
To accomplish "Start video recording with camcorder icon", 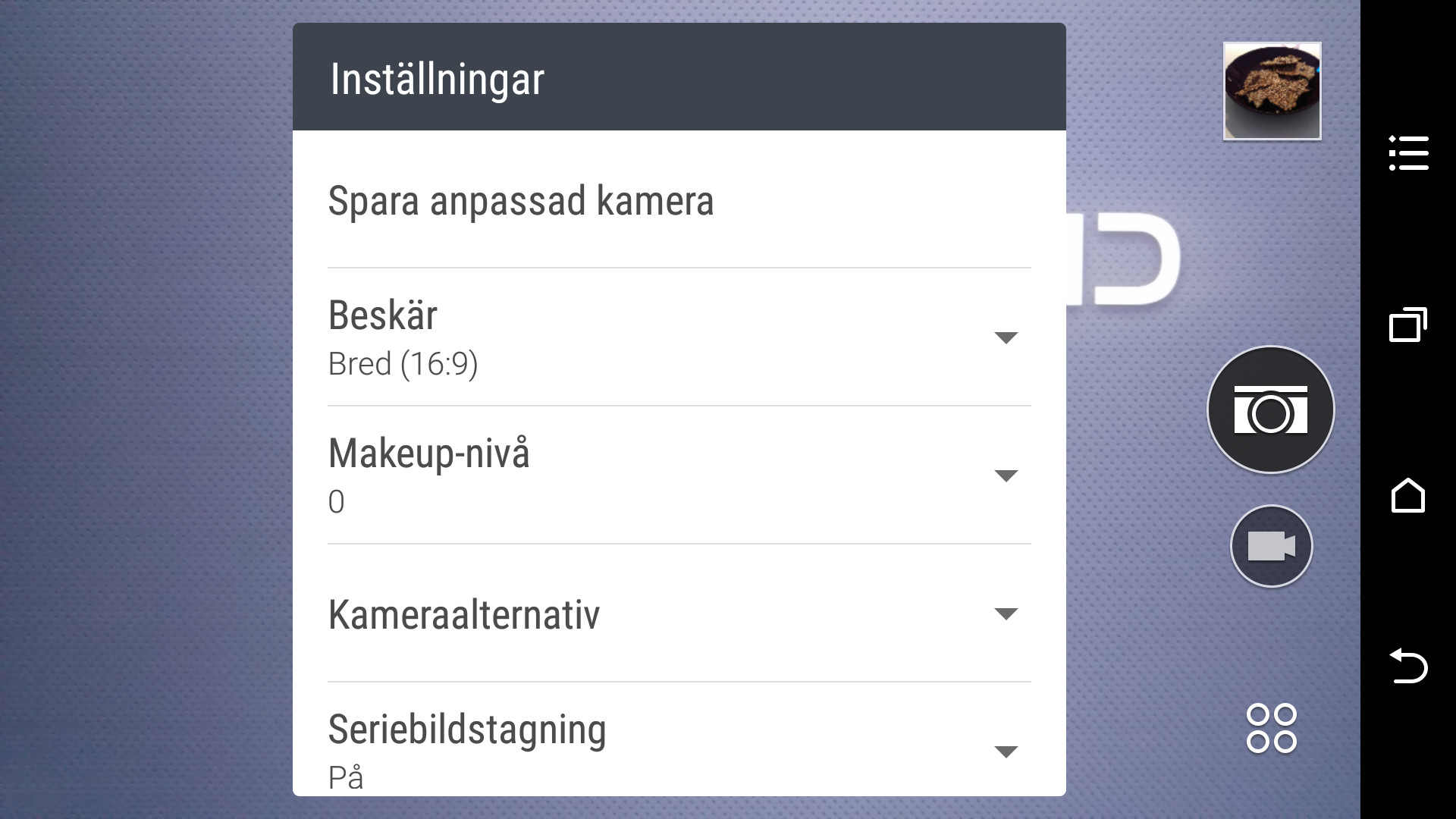I will [1271, 546].
